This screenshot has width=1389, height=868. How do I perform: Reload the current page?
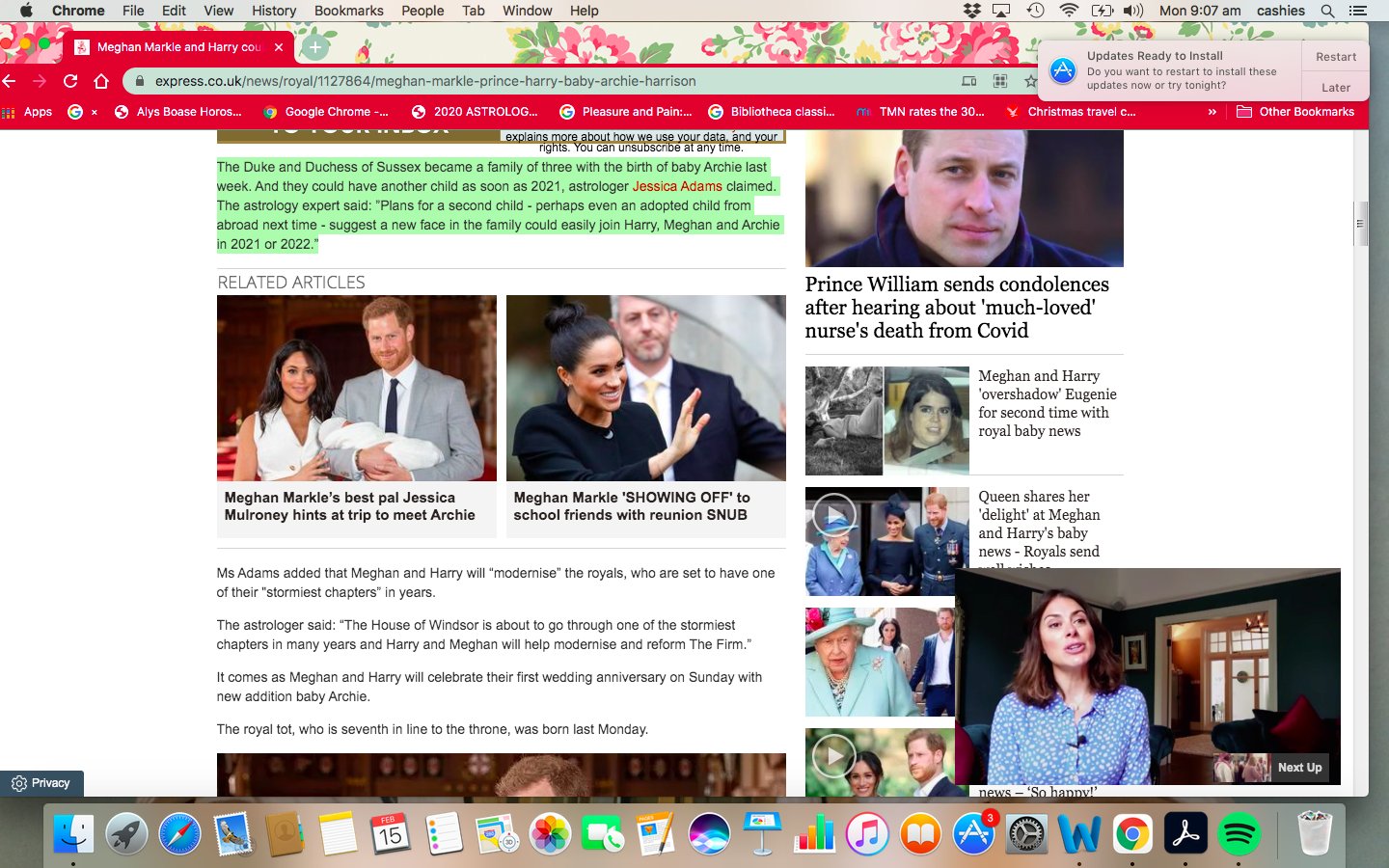click(x=70, y=81)
